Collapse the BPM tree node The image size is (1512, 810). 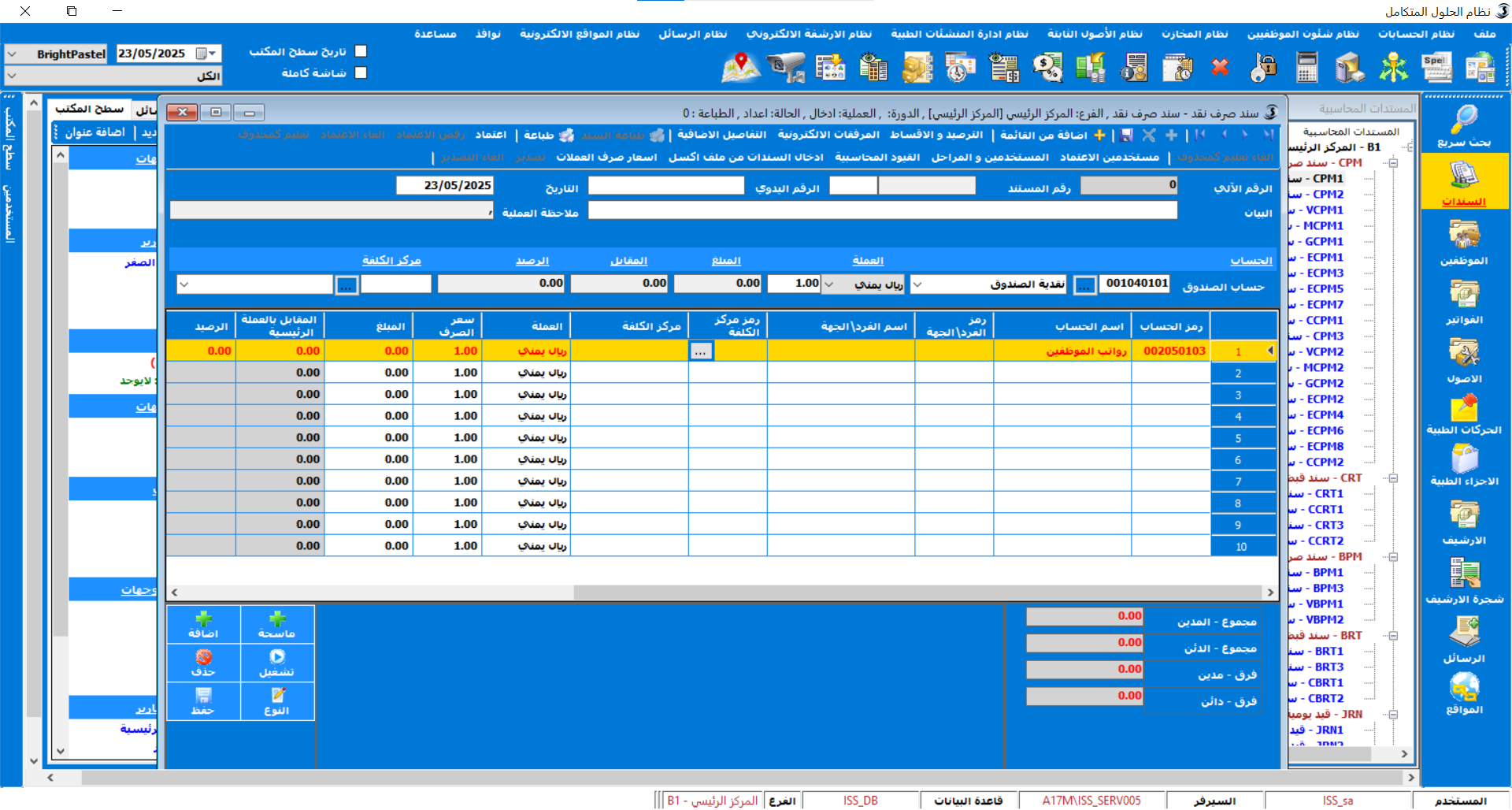click(1393, 557)
